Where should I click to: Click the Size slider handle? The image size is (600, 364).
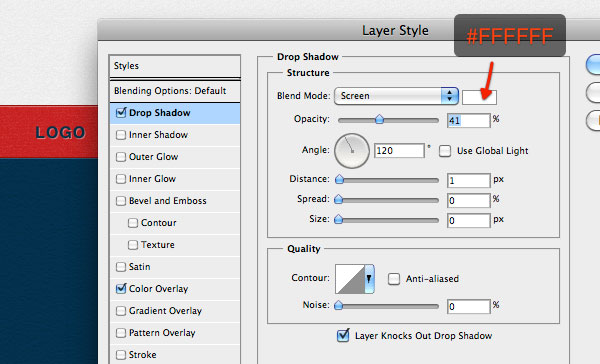click(338, 219)
